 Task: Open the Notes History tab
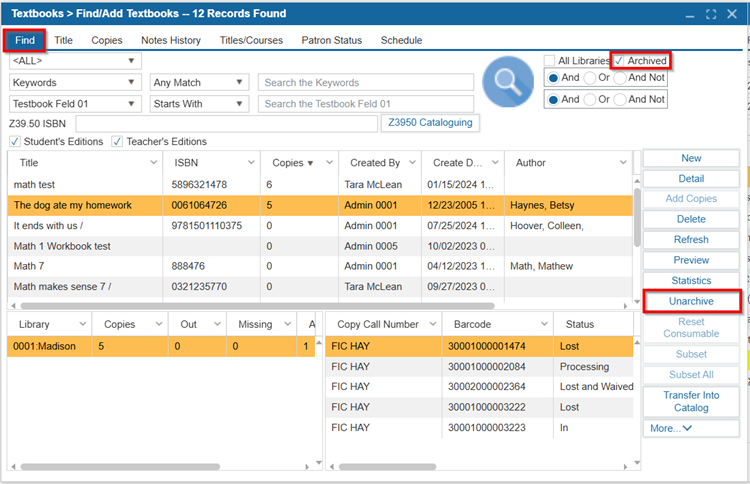click(x=171, y=40)
